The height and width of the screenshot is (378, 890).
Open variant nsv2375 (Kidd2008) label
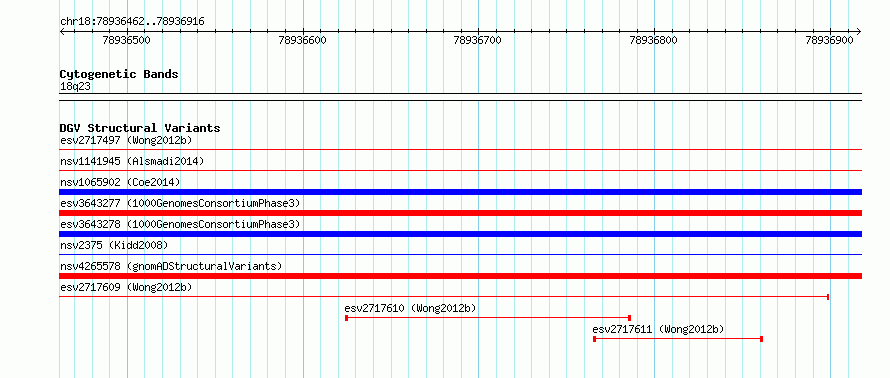coord(114,245)
